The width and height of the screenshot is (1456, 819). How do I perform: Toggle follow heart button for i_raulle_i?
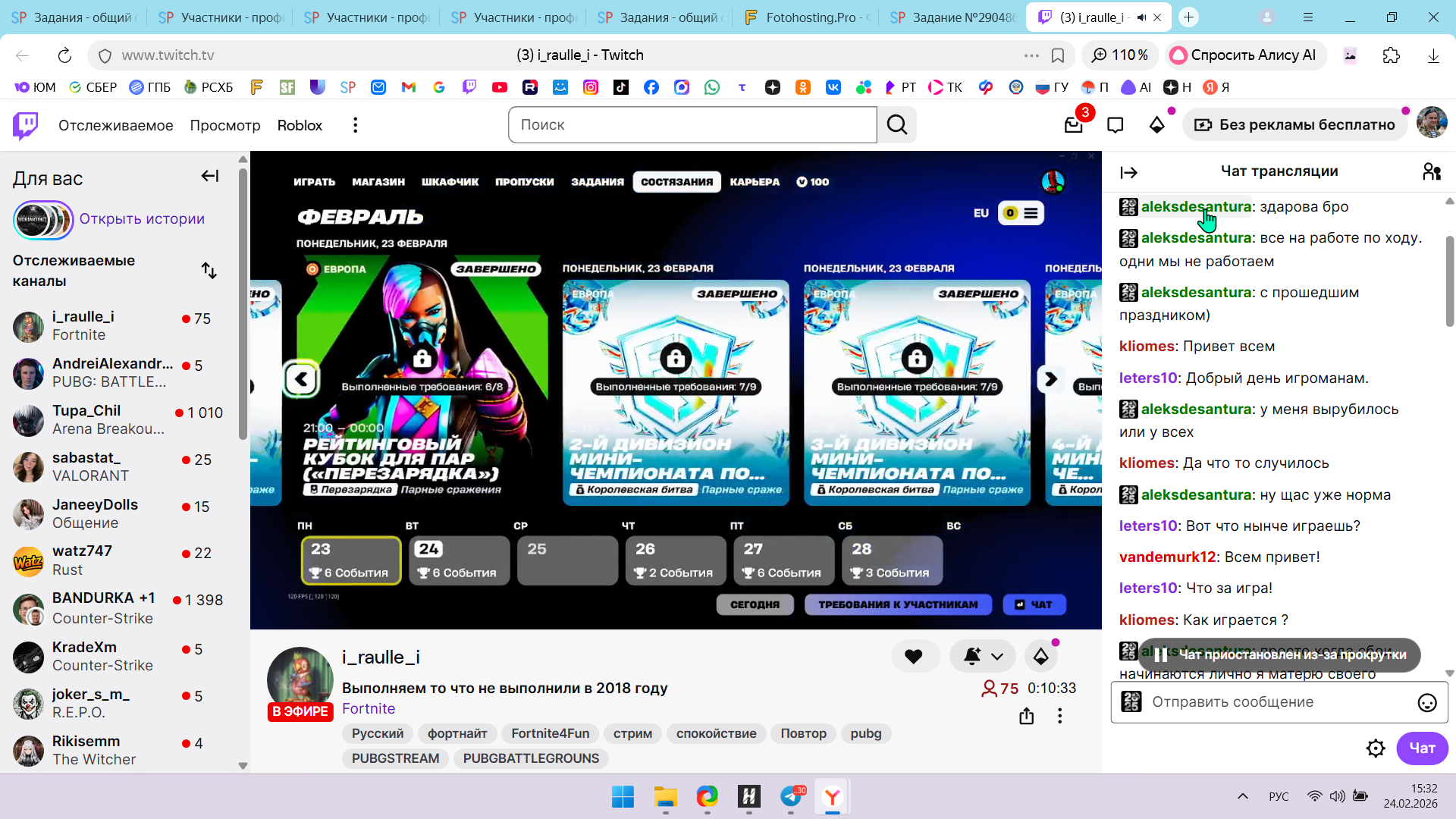(914, 657)
